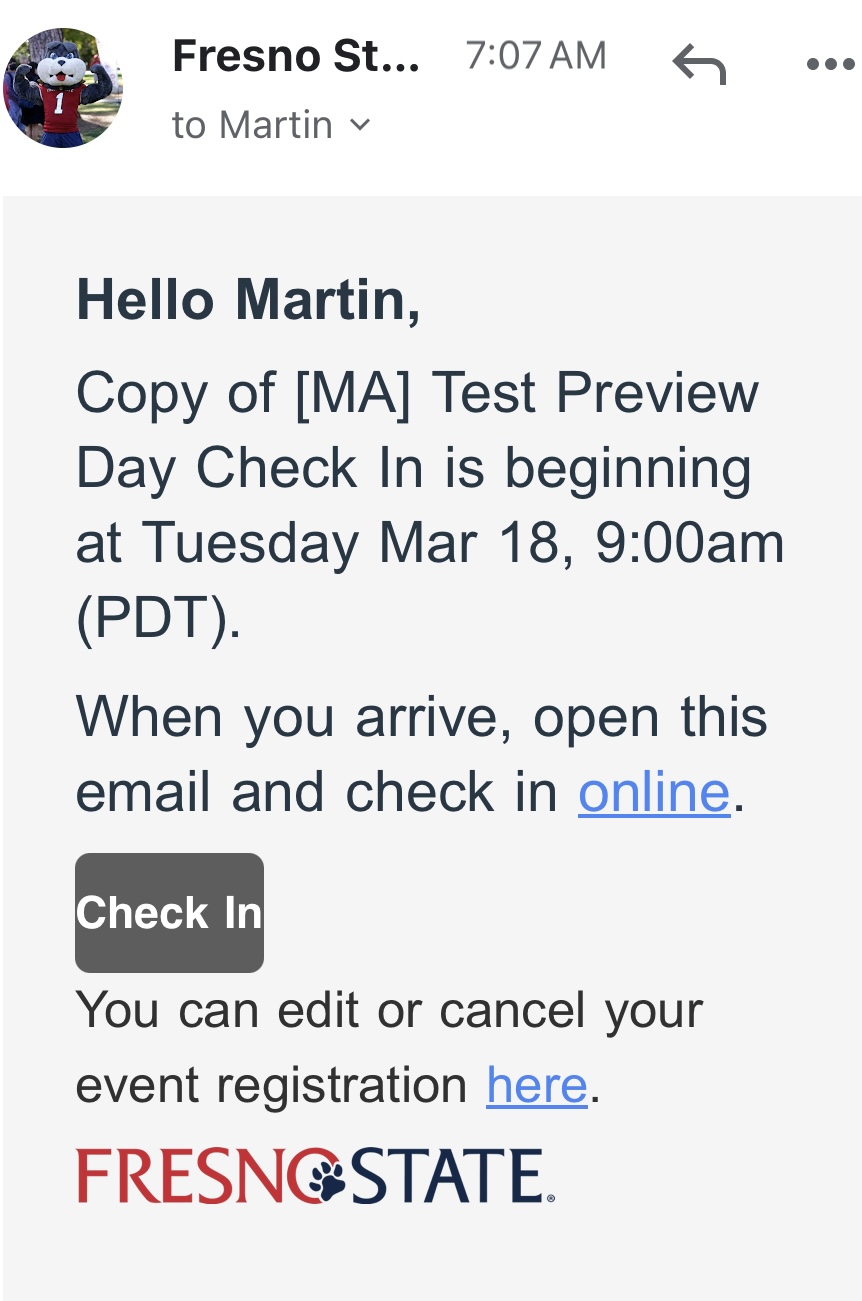Tap the 7:07 AM timestamp
Screen dimensions: 862x1301
pyautogui.click(x=536, y=56)
